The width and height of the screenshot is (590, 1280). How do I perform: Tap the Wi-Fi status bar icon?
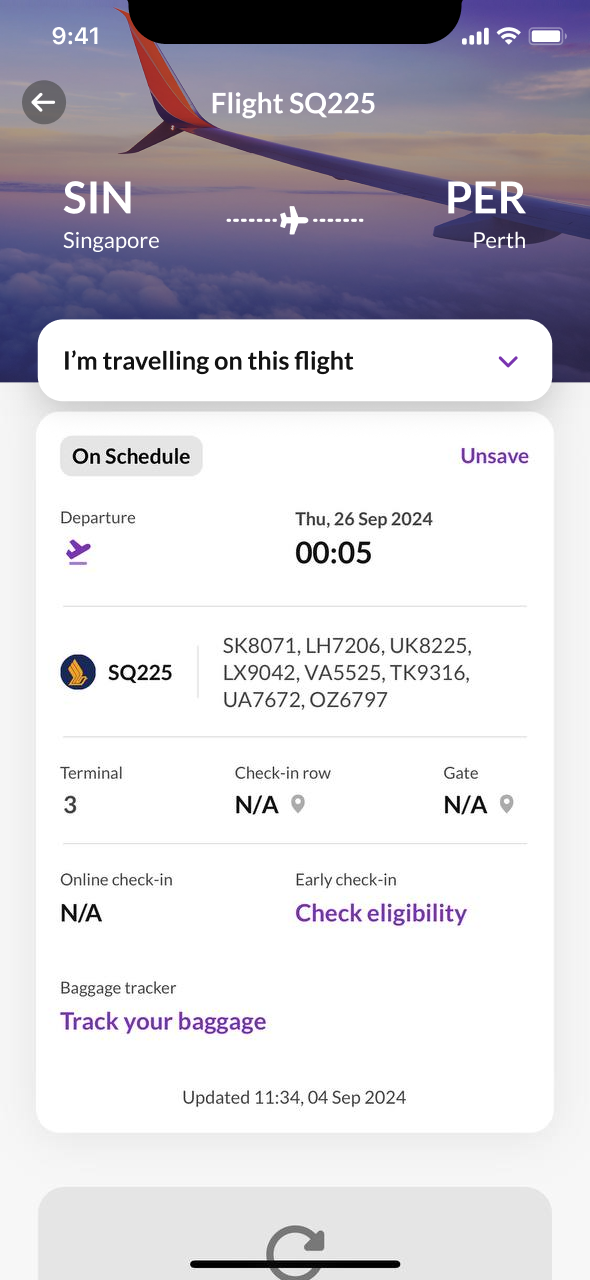(x=509, y=36)
